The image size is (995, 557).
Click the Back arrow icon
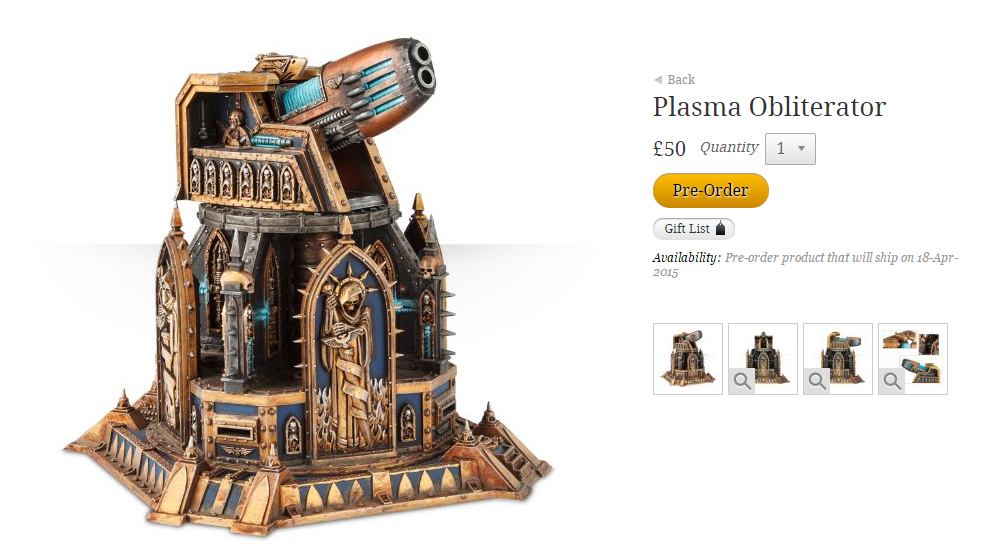pyautogui.click(x=658, y=80)
